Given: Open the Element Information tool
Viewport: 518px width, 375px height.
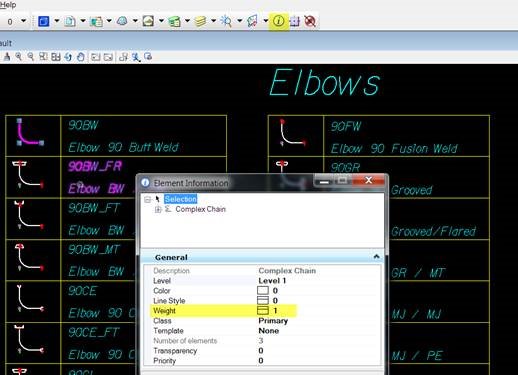Looking at the screenshot, I should [x=278, y=21].
